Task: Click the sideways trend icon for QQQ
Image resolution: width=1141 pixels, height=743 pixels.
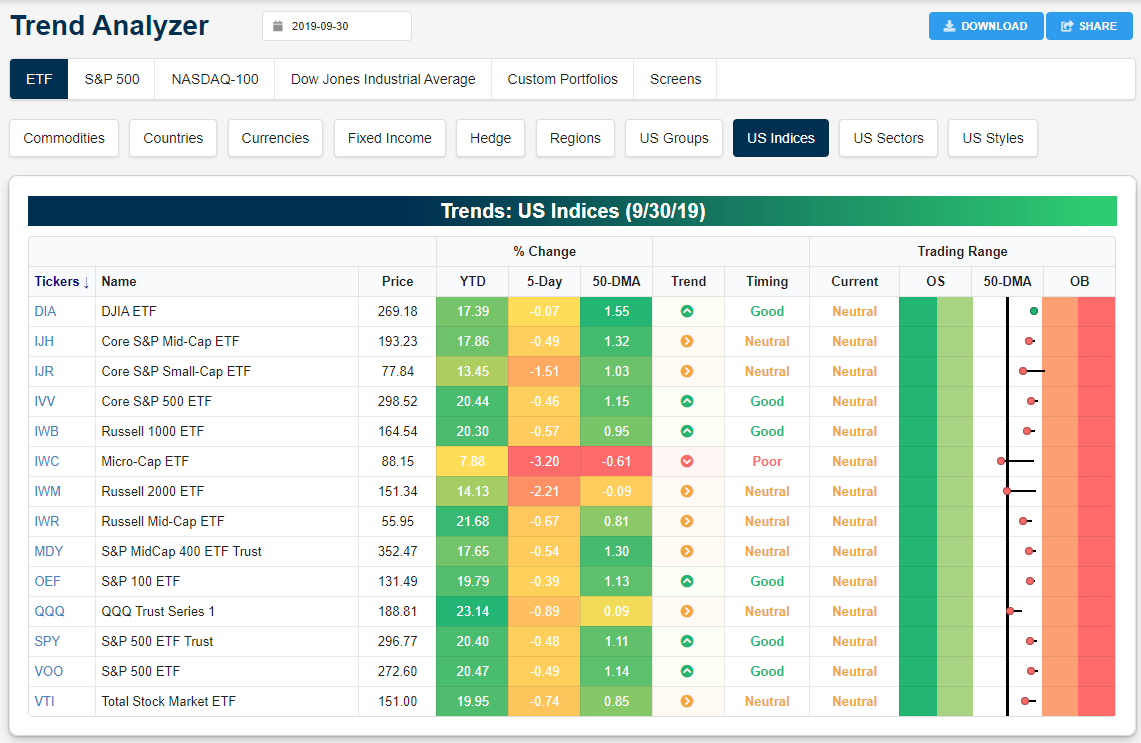Action: 687,611
